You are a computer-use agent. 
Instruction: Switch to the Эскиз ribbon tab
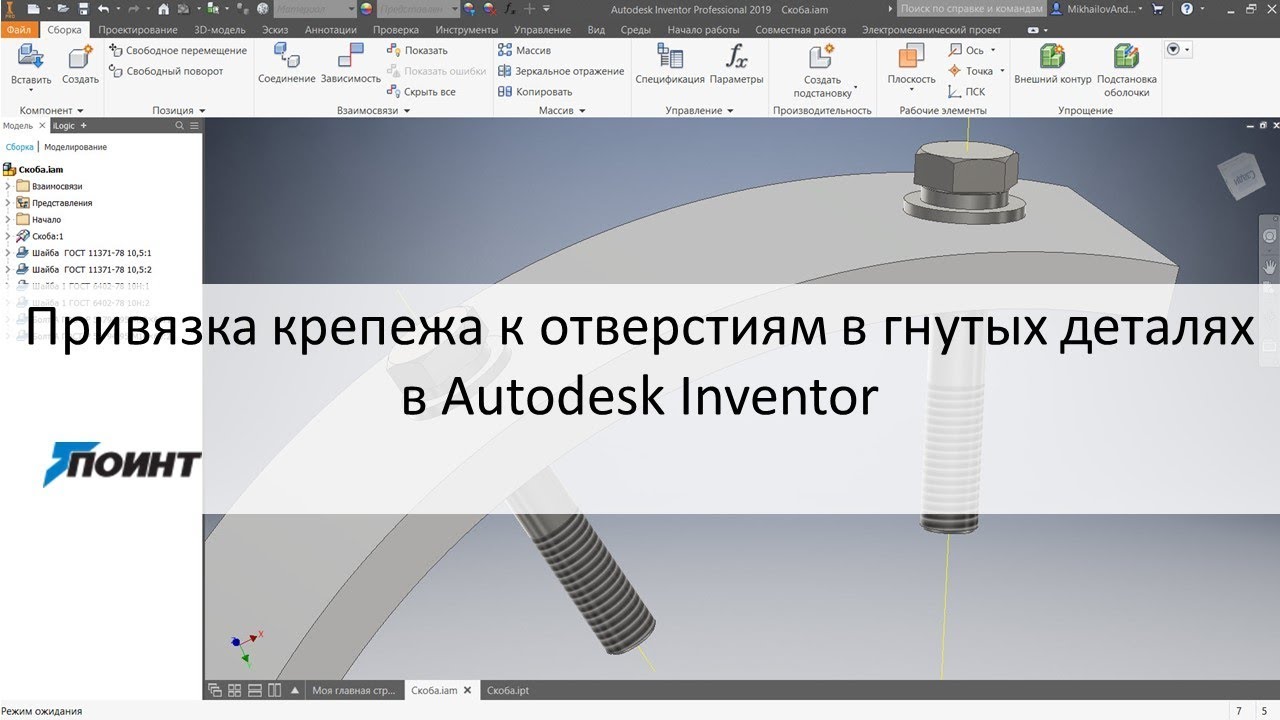(275, 30)
